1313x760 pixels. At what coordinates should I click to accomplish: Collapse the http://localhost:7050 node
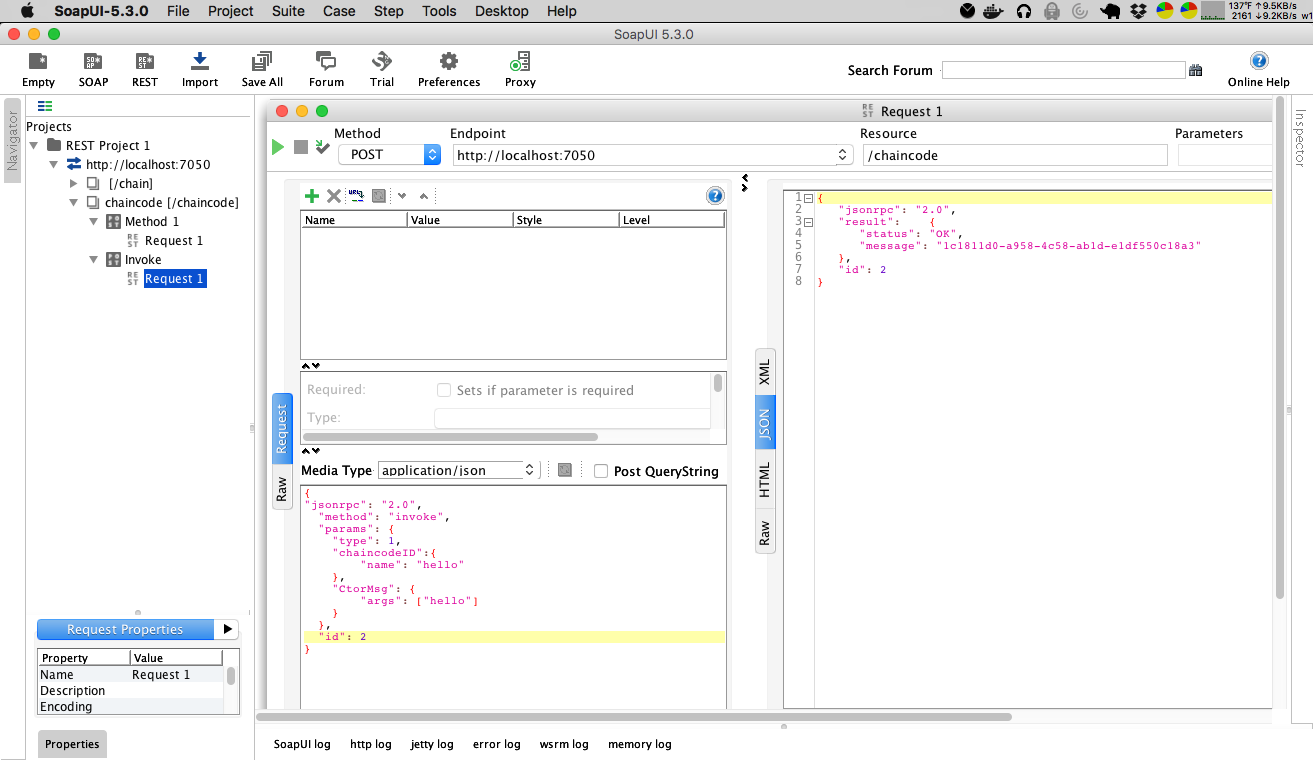click(54, 164)
